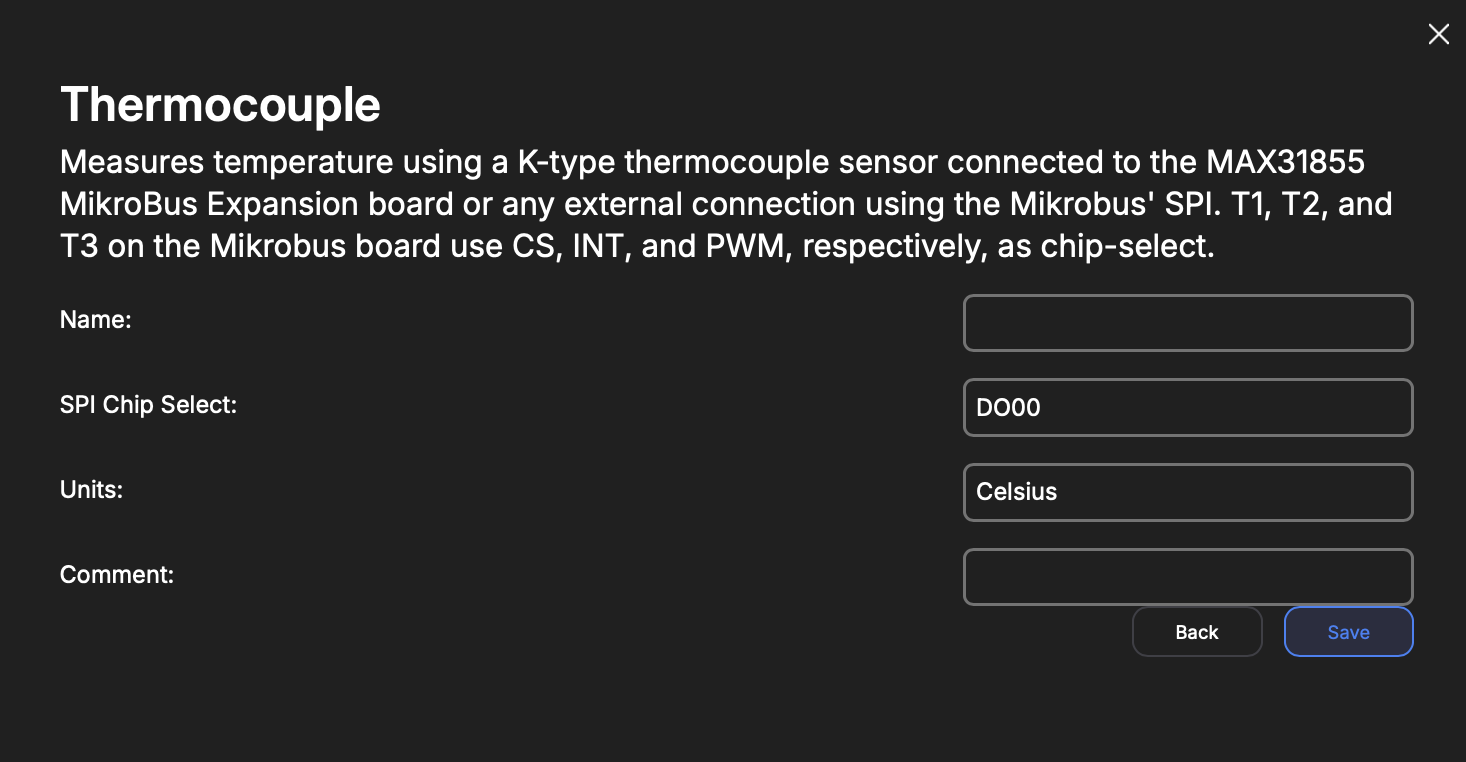Click "T3" starting the description's last line
Screen dimensions: 1466x762
click(79, 246)
